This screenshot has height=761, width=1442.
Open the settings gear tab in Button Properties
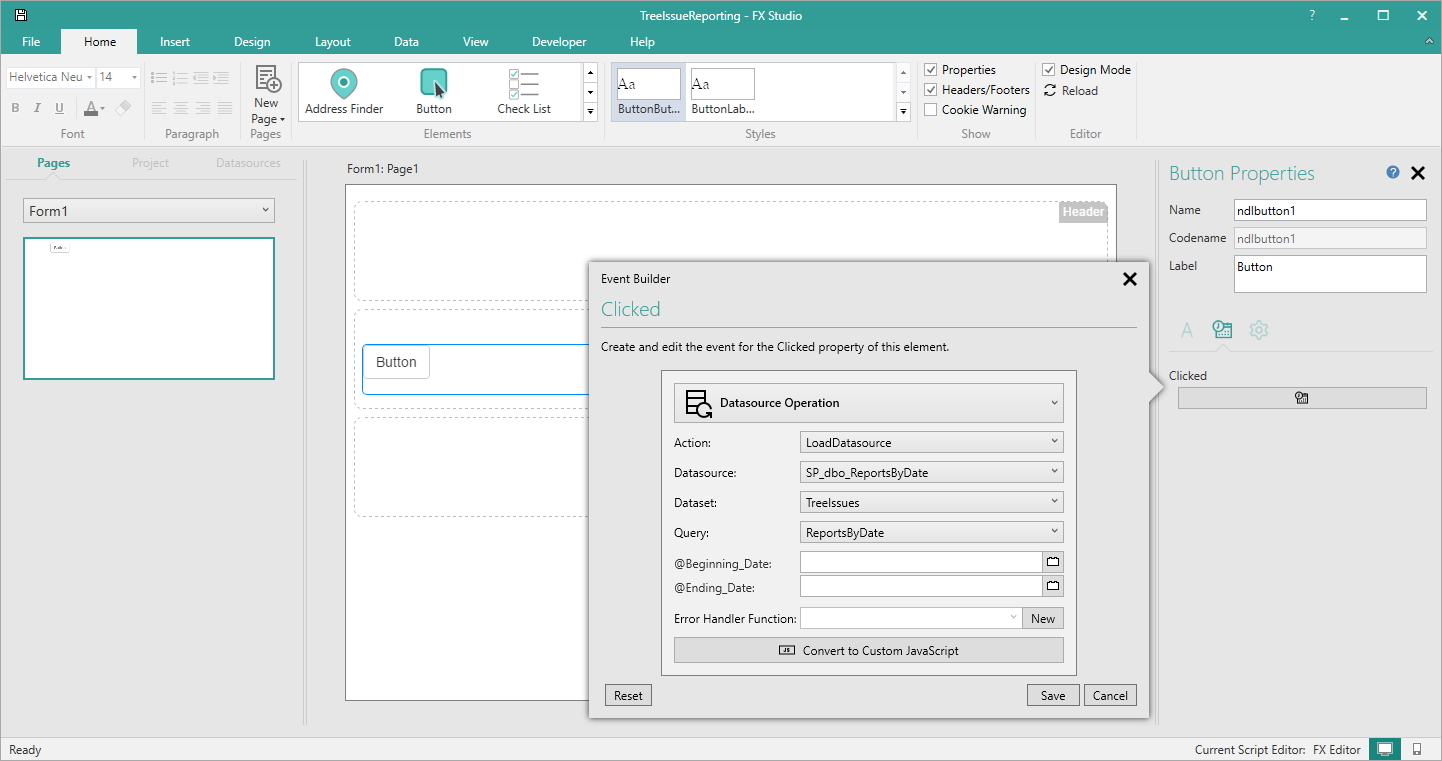1259,330
